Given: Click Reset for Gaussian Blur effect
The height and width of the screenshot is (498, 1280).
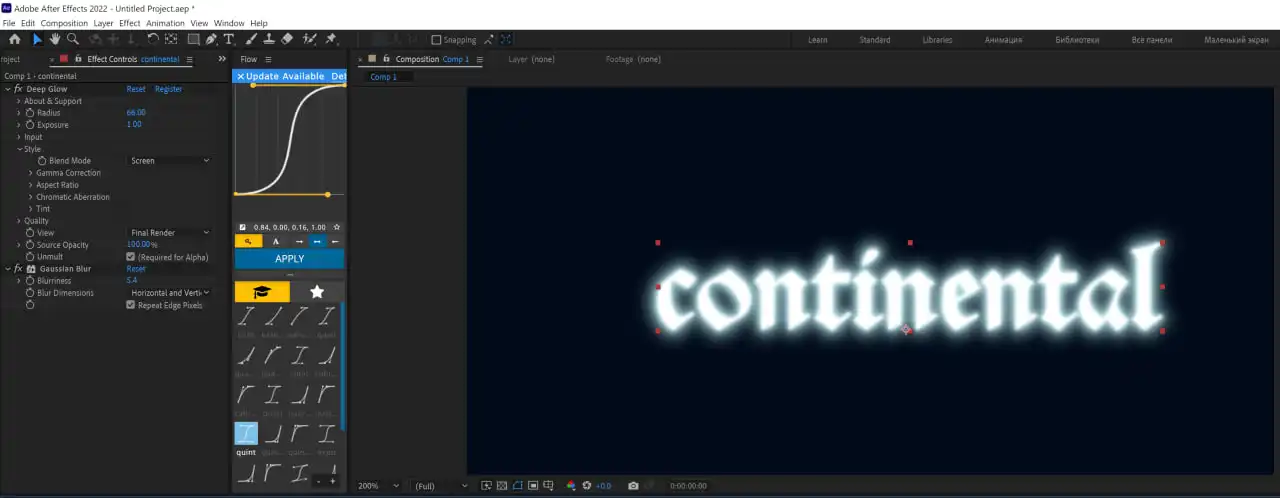Looking at the screenshot, I should 136,269.
